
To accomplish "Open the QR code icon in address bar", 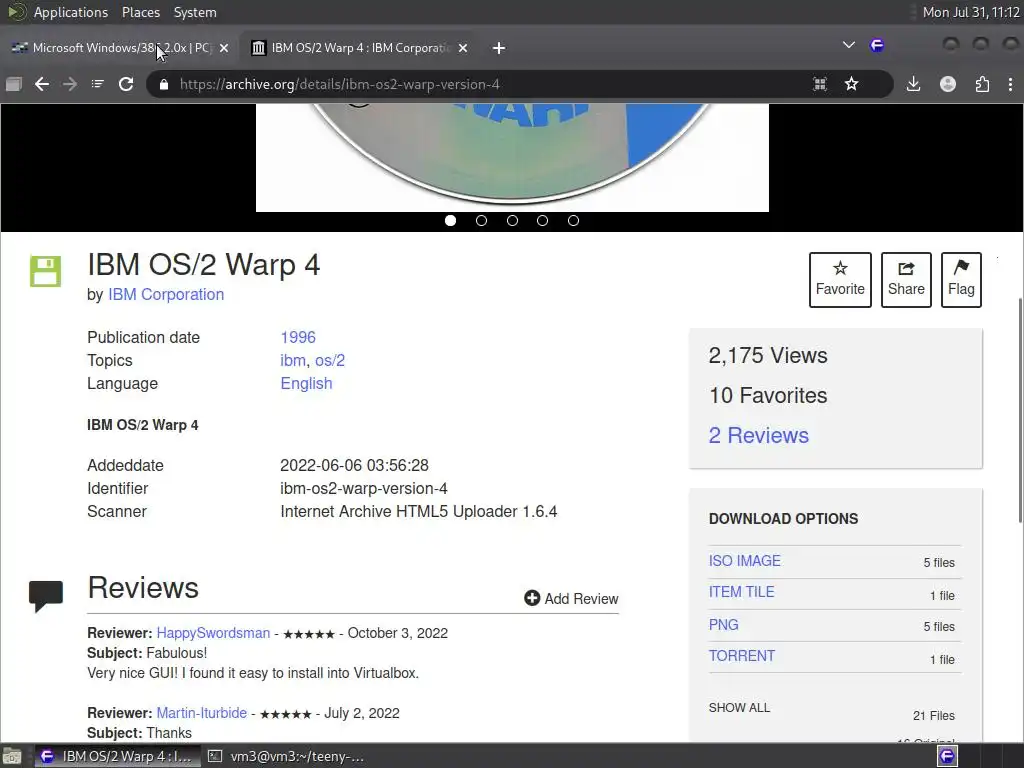I will pyautogui.click(x=820, y=84).
